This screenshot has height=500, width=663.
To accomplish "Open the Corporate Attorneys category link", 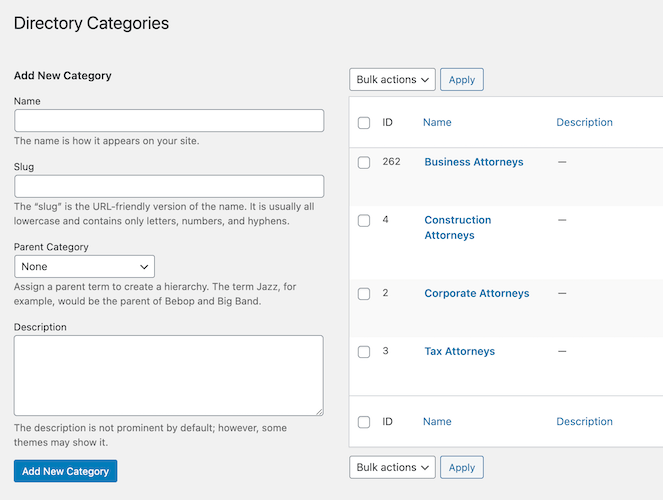I will click(477, 293).
